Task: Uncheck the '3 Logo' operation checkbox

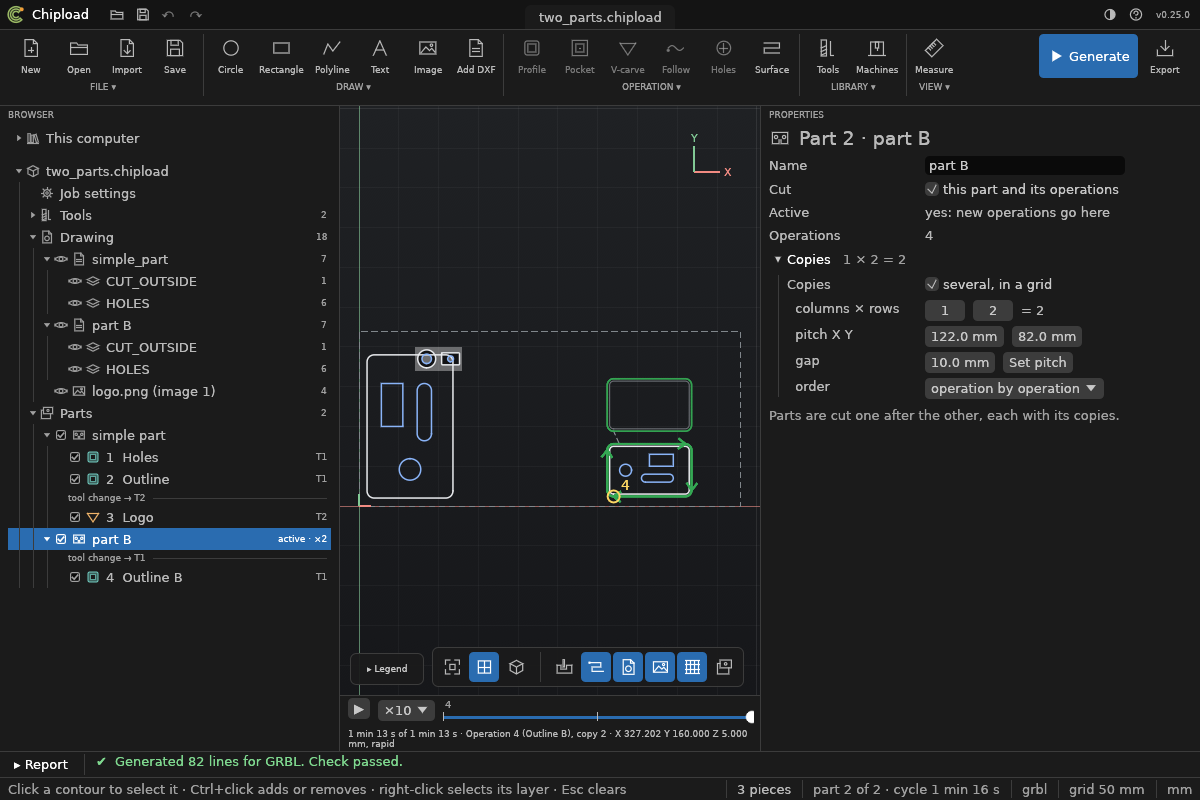Action: pyautogui.click(x=75, y=517)
